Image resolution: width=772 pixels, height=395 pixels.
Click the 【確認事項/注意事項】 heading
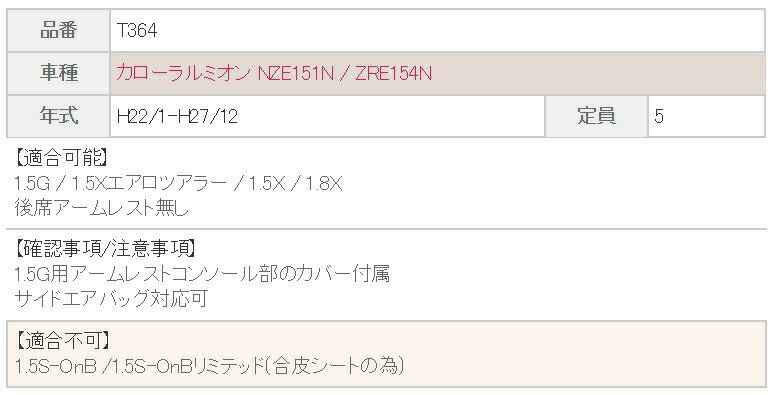click(x=105, y=249)
